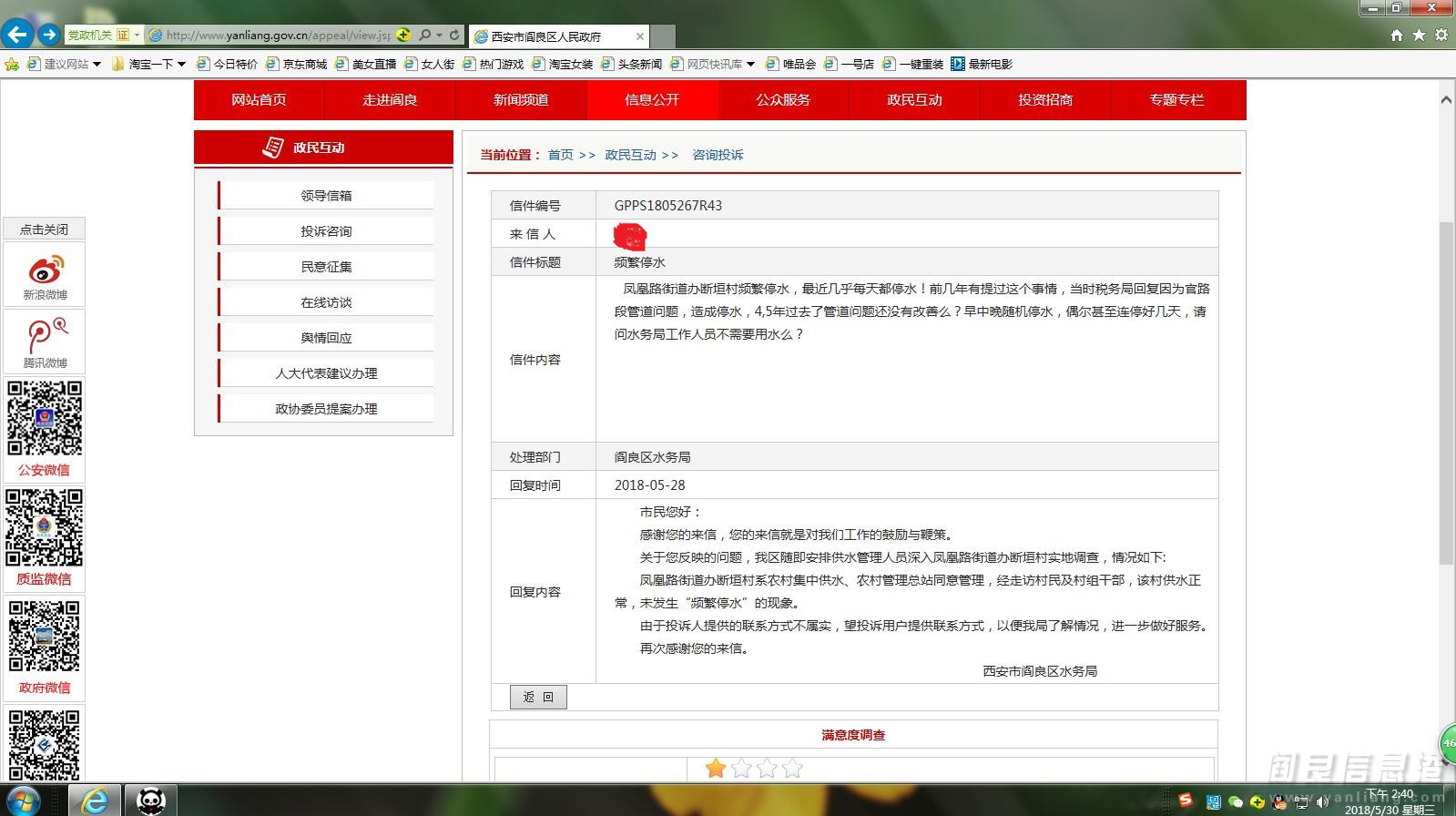Close the 西安市阎良区人民政府 tab
1456x816 pixels.
[640, 36]
